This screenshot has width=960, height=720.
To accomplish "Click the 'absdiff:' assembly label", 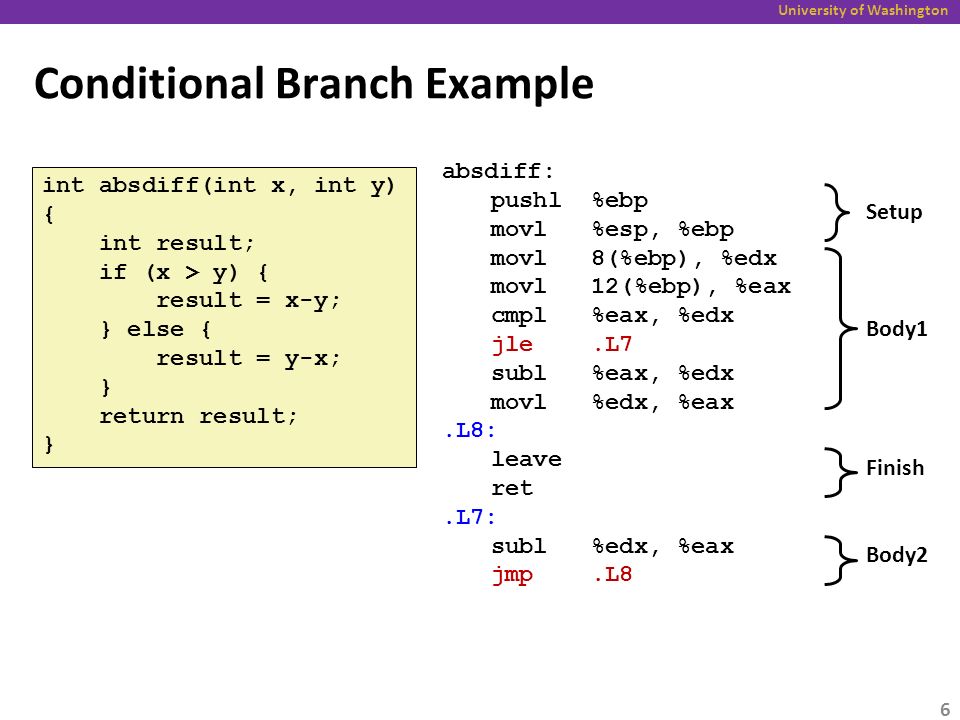I will pyautogui.click(x=498, y=171).
